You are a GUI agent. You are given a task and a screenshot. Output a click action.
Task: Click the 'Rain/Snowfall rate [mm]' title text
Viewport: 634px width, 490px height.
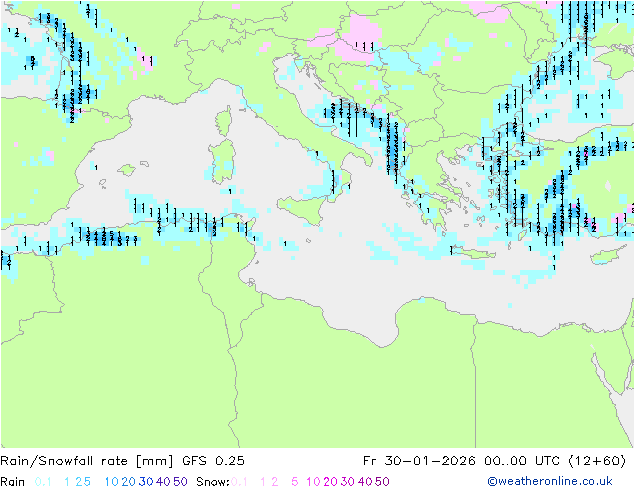[87, 461]
